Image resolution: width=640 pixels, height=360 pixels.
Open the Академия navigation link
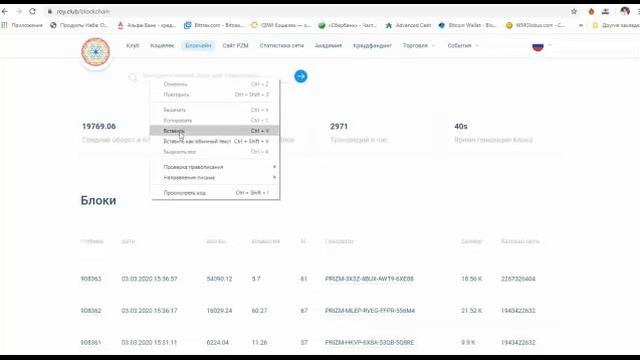[328, 46]
